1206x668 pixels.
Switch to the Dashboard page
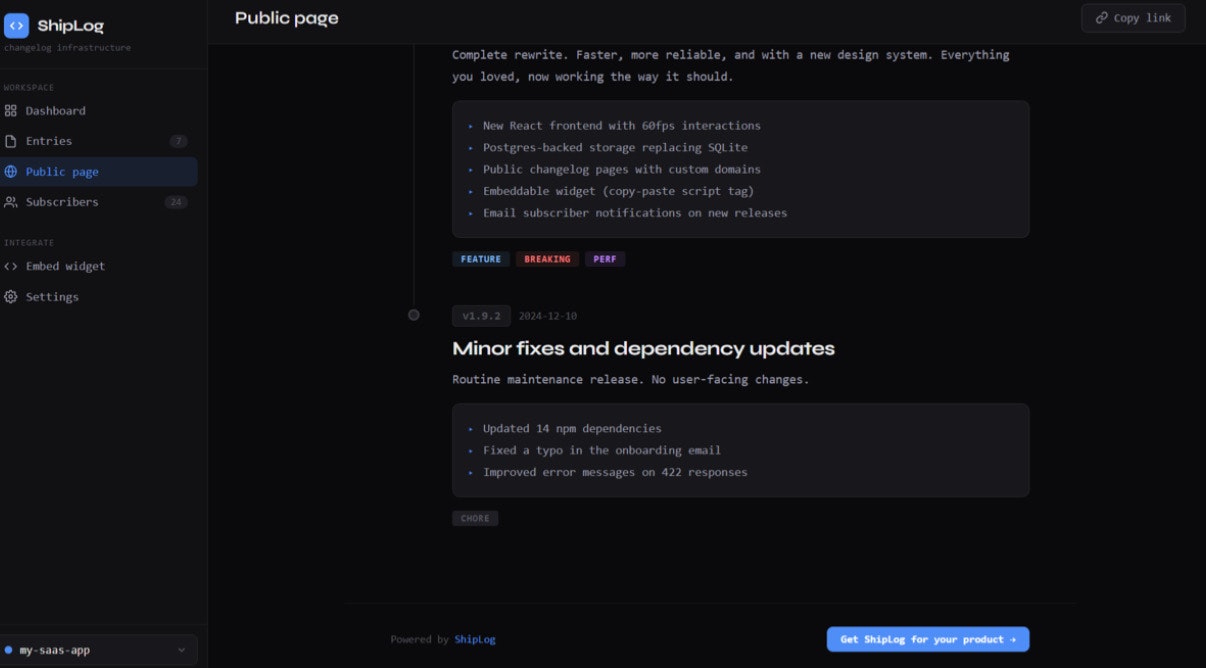click(x=55, y=110)
